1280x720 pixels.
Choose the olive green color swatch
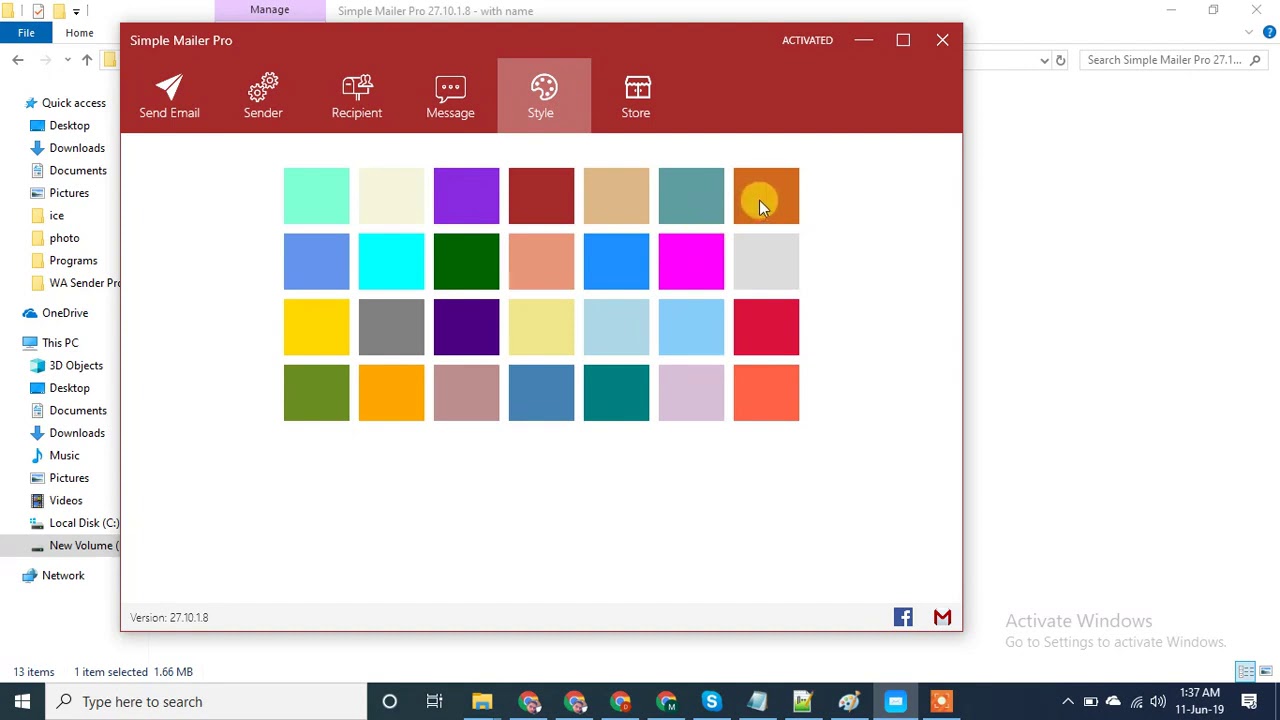[x=316, y=392]
